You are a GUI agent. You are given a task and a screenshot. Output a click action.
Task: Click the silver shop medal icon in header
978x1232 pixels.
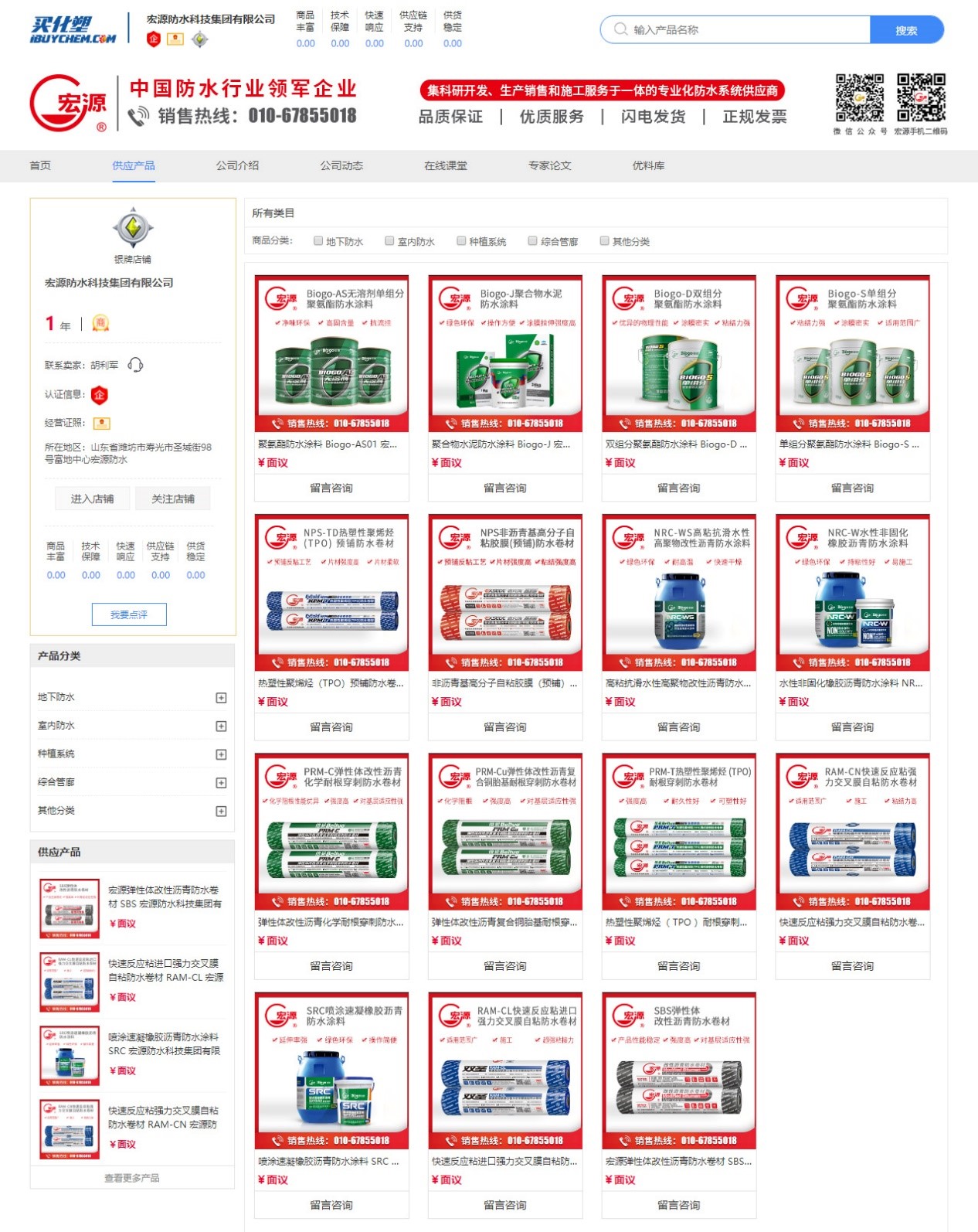[x=199, y=39]
